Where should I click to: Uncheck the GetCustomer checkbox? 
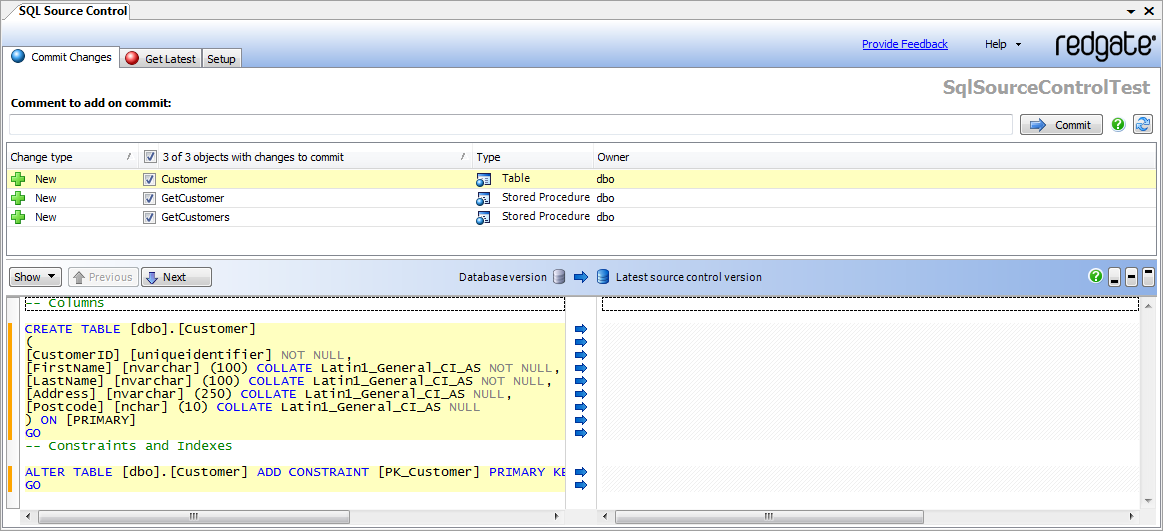(x=149, y=198)
